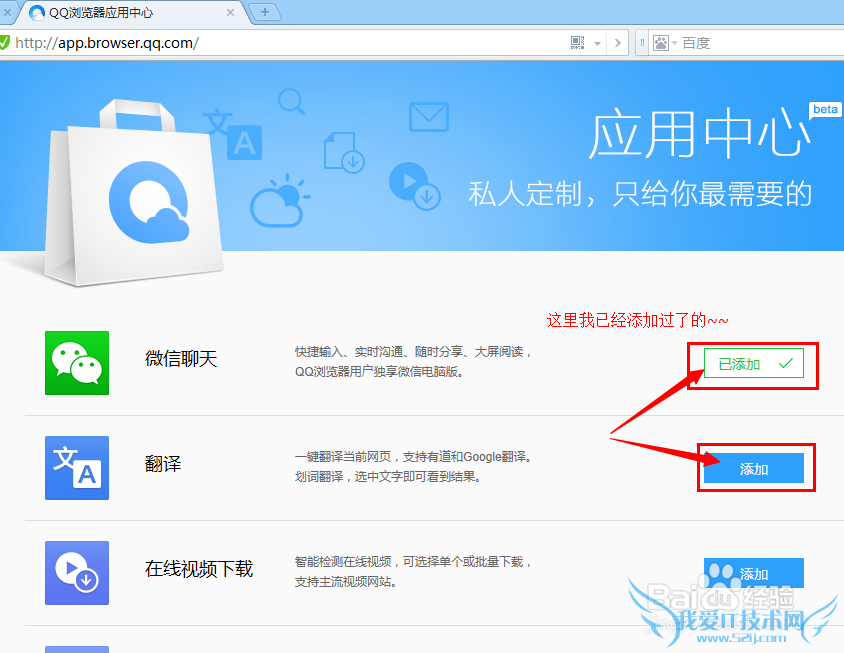The image size is (844, 653).
Task: Click the Translate app icon
Action: 77,468
